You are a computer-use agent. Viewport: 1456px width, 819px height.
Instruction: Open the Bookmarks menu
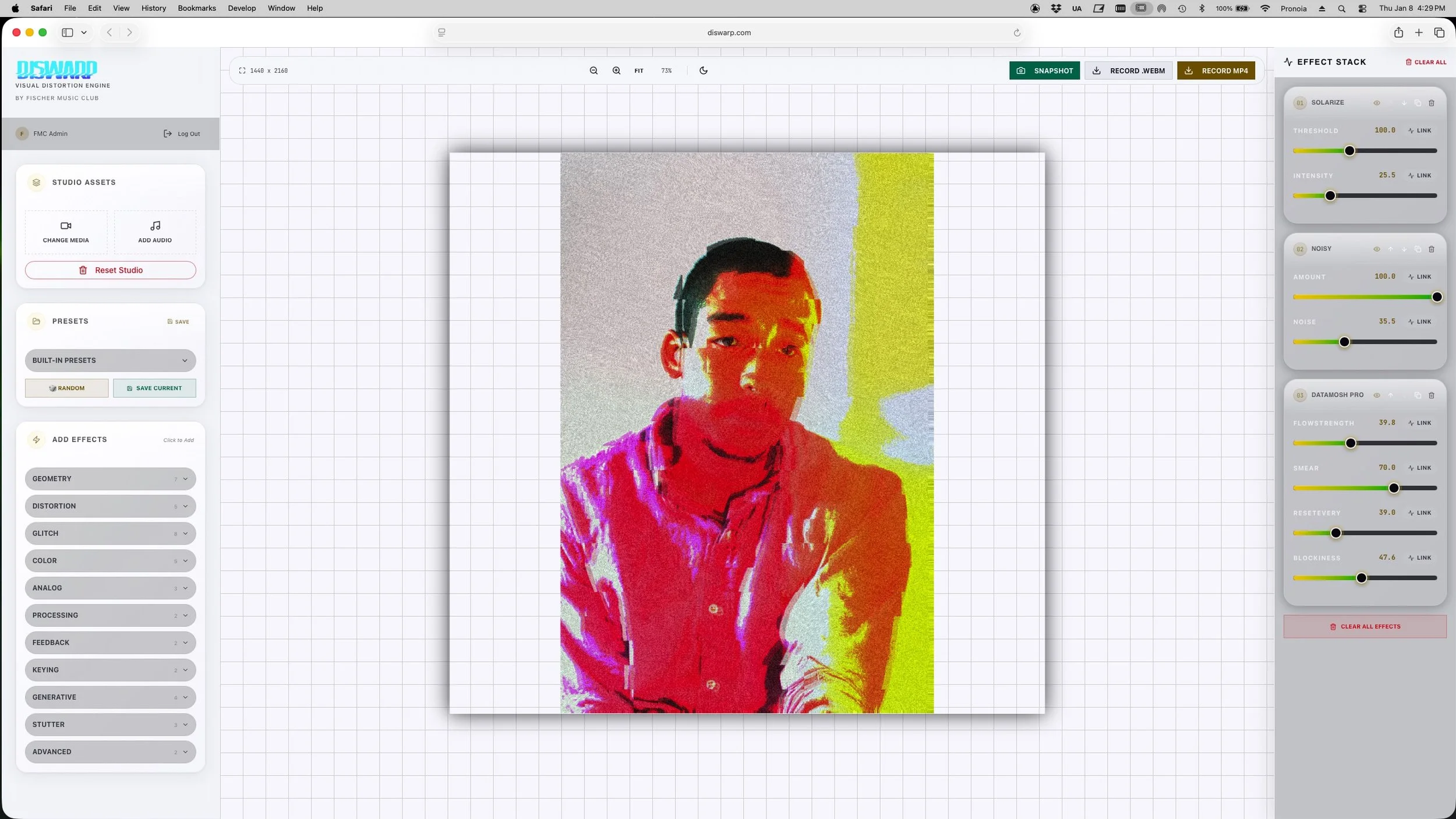(196, 8)
